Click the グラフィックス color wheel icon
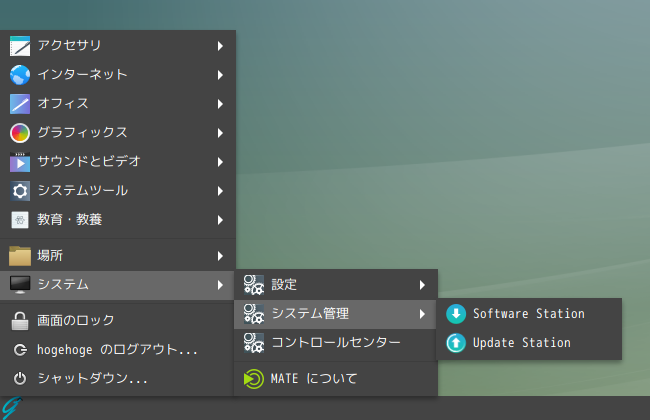The width and height of the screenshot is (650, 420). point(20,133)
